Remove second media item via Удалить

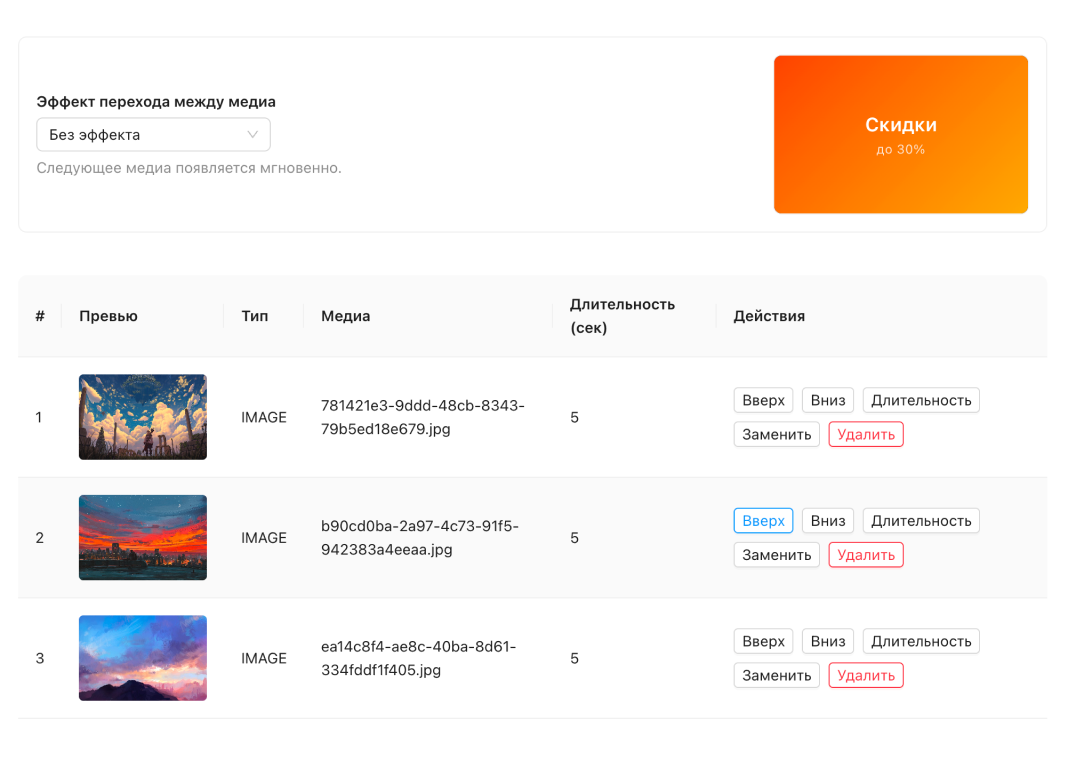pos(865,555)
